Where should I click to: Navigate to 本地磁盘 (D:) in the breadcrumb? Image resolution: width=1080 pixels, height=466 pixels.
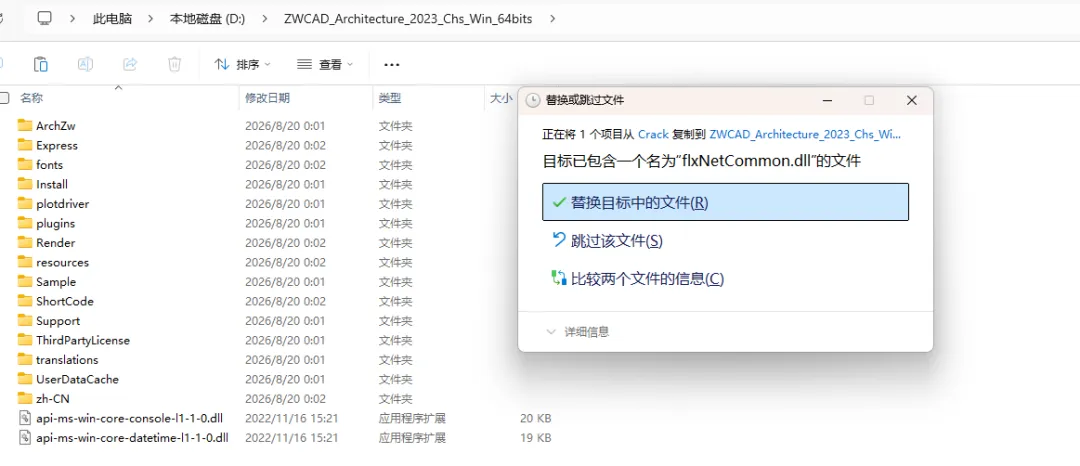(207, 19)
